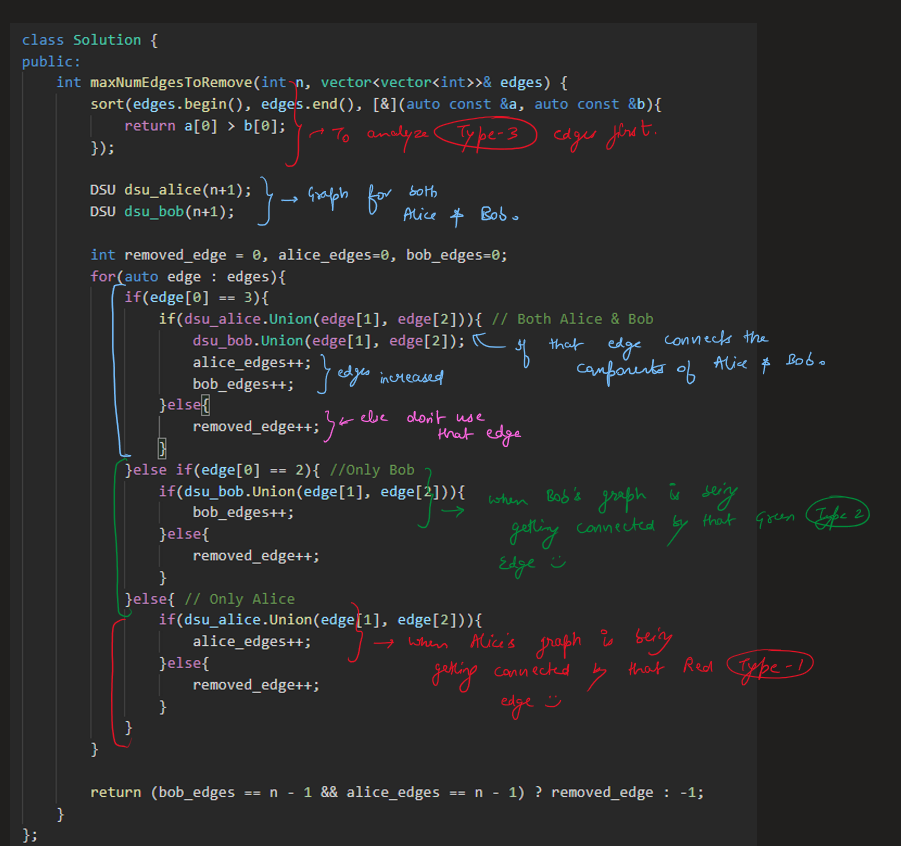Click the for(auto edge : edges) loop header
The width and height of the screenshot is (901, 846).
click(x=188, y=276)
